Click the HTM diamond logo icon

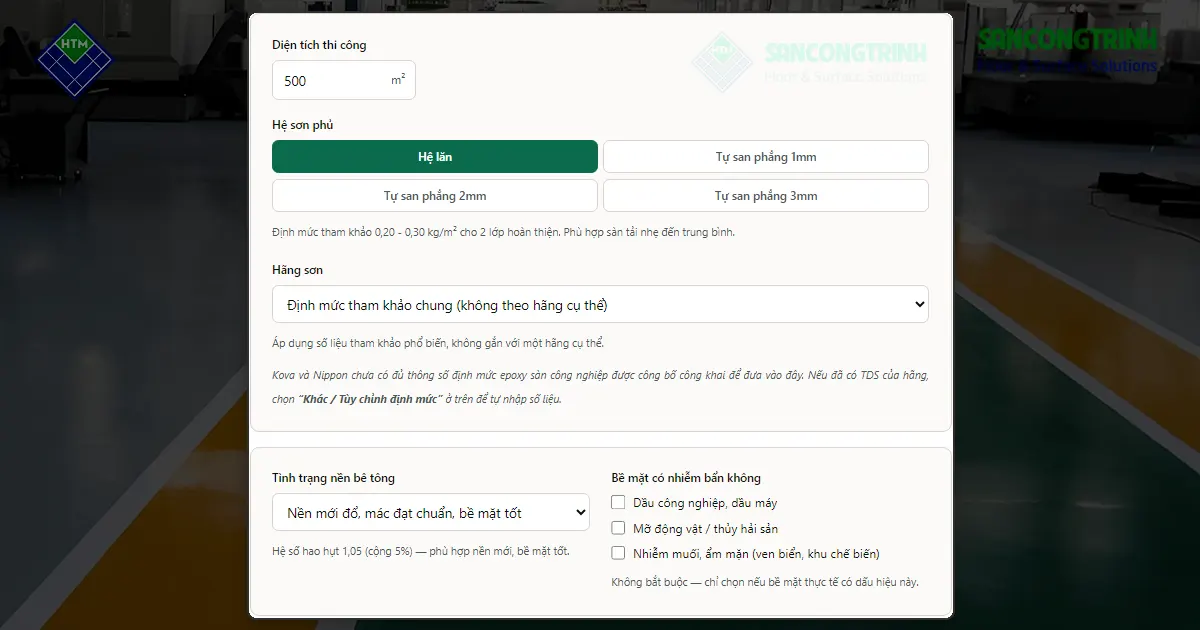pyautogui.click(x=75, y=58)
